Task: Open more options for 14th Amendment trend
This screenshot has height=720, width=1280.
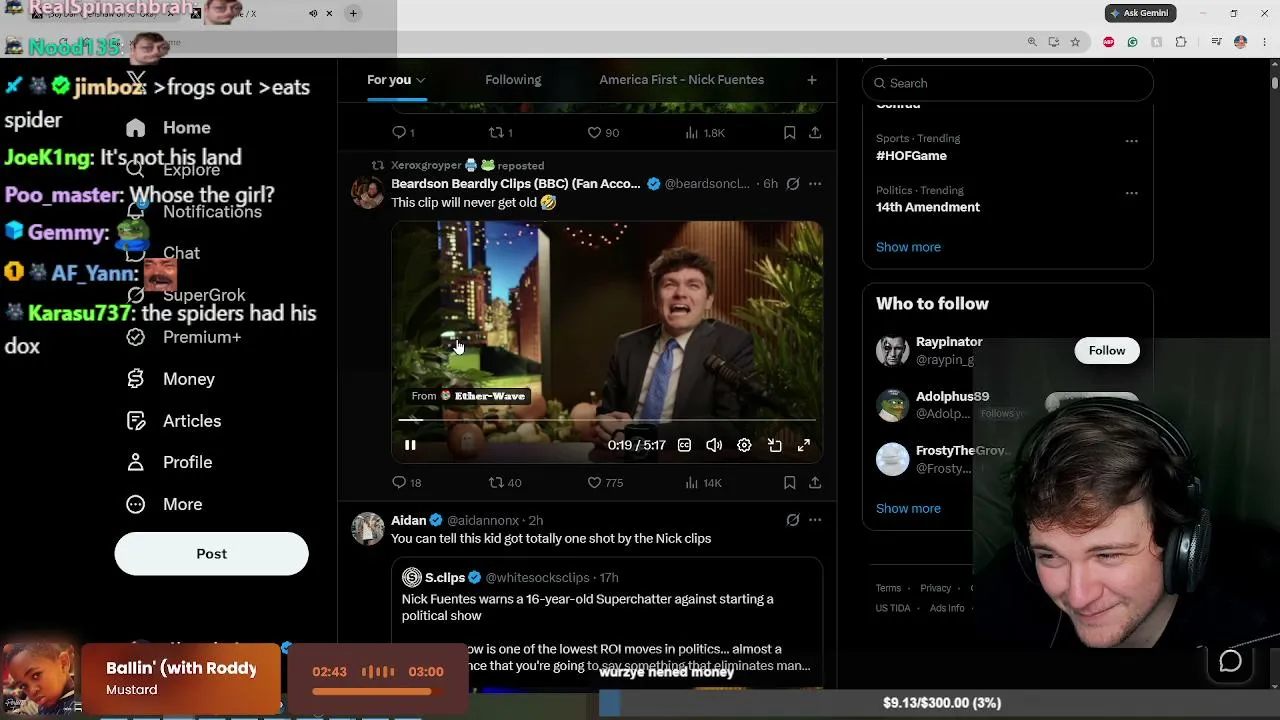Action: coord(1132,193)
